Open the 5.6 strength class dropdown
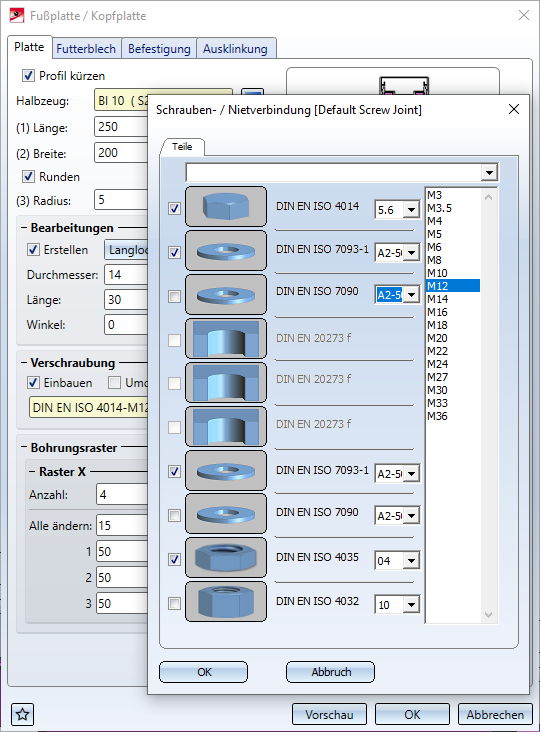This screenshot has height=732, width=540. [x=411, y=210]
